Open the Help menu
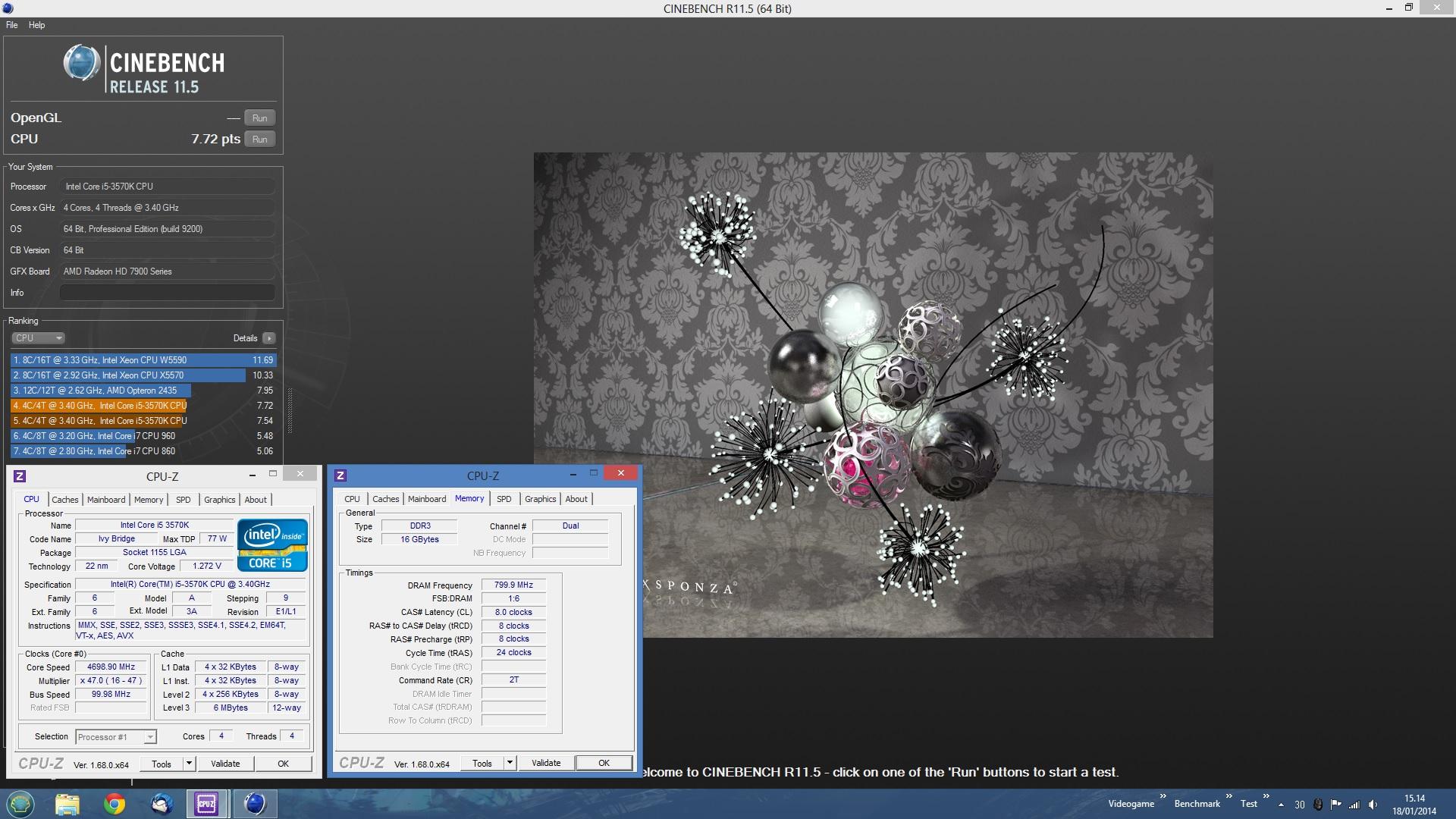The height and width of the screenshot is (819, 1456). pyautogui.click(x=36, y=25)
